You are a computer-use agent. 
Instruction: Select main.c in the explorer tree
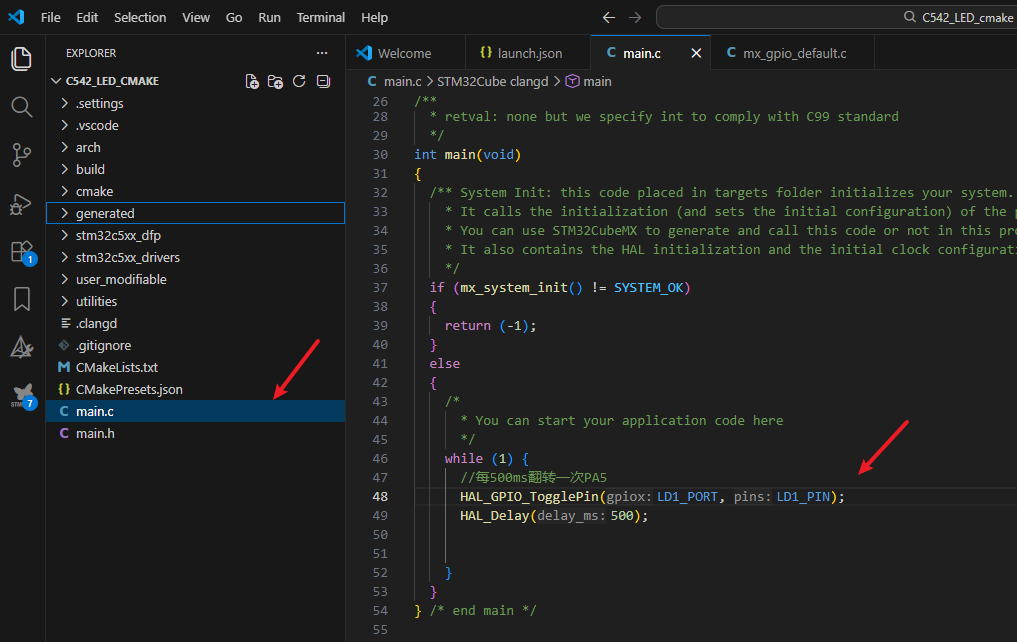[195, 412]
